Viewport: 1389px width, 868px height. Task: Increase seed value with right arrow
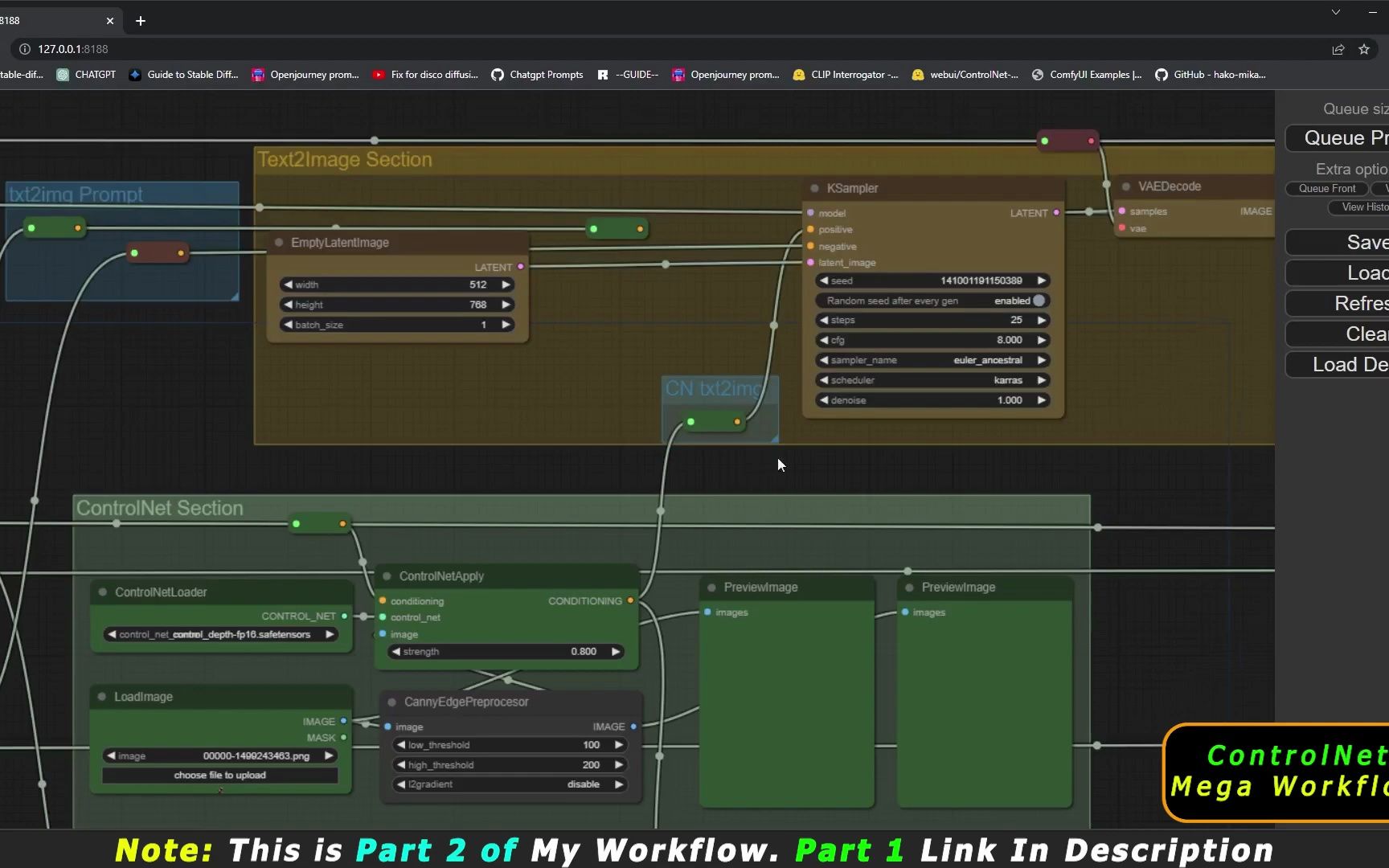coord(1042,280)
